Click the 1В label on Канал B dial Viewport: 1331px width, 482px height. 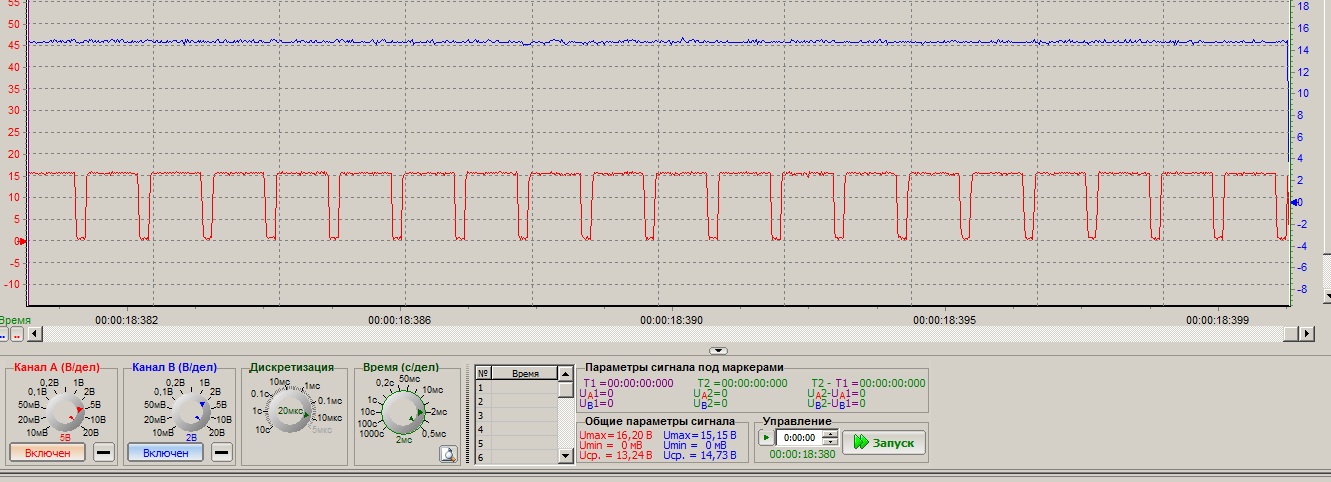(x=204, y=383)
